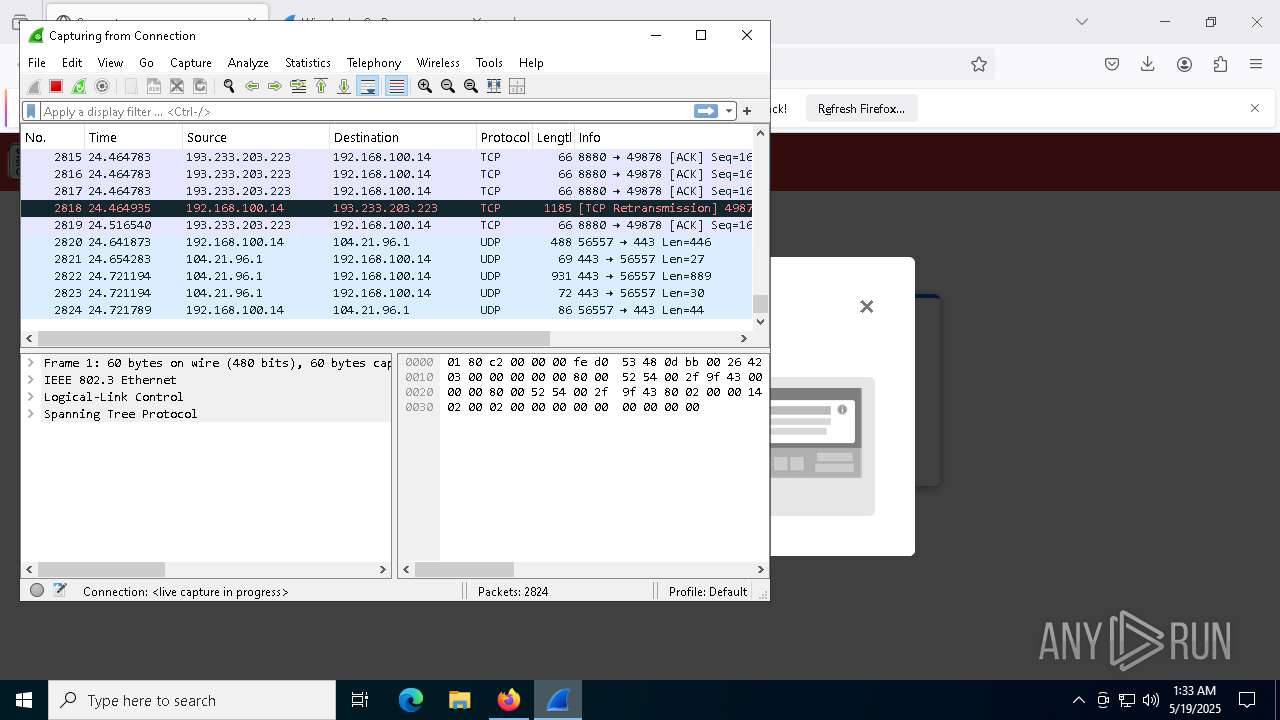This screenshot has height=720, width=1280.
Task: Open display filter bookmarks icon
Action: [31, 111]
